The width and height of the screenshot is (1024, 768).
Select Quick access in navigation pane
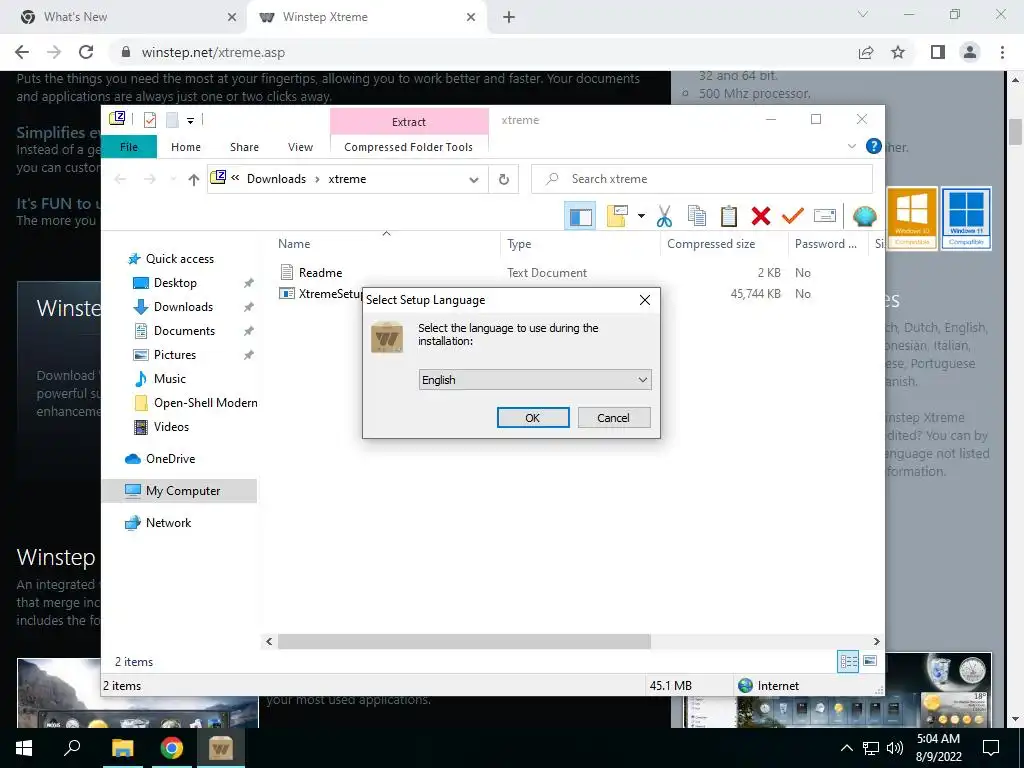pos(180,259)
